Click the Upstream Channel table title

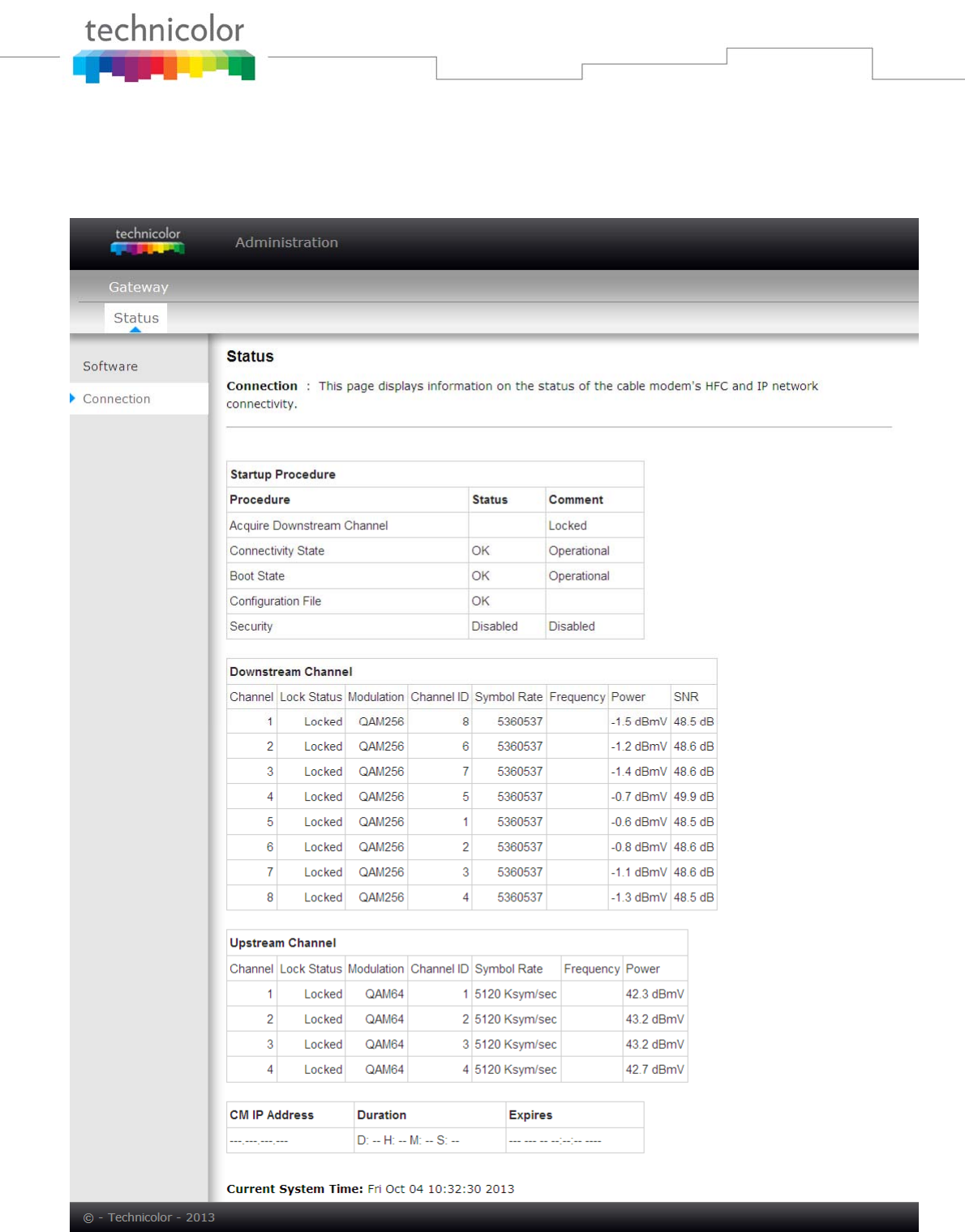point(282,943)
